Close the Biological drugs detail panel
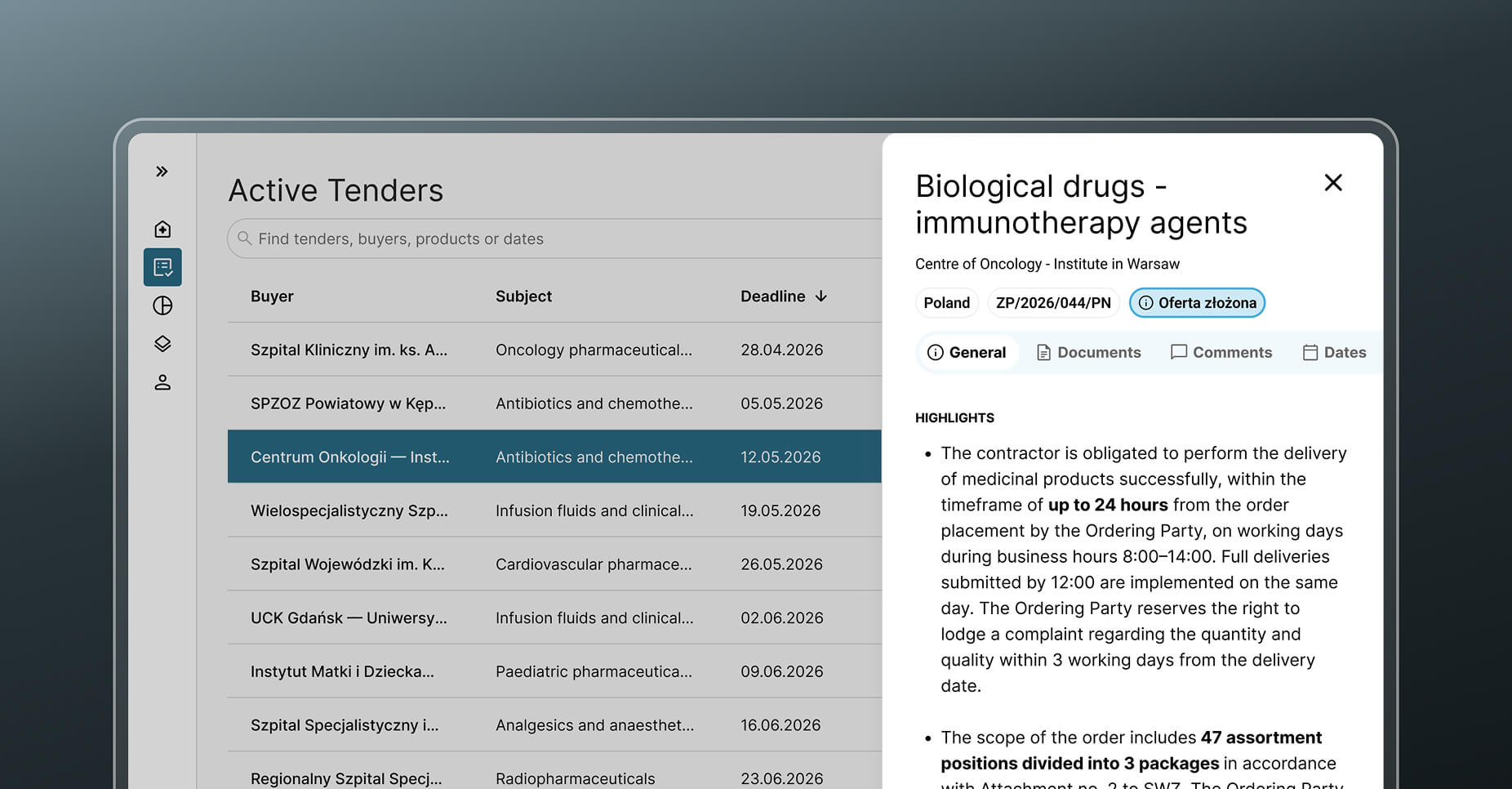This screenshot has width=1512, height=789. point(1333,183)
